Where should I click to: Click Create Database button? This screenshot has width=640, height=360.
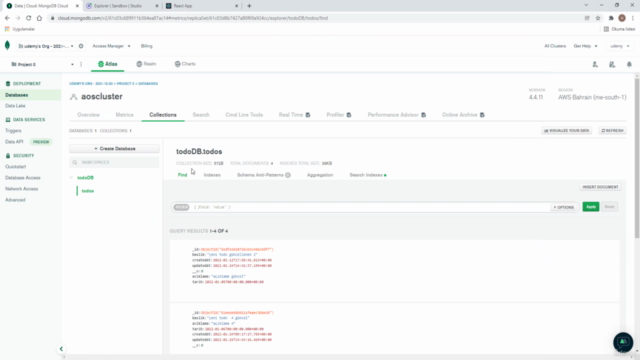pos(114,149)
